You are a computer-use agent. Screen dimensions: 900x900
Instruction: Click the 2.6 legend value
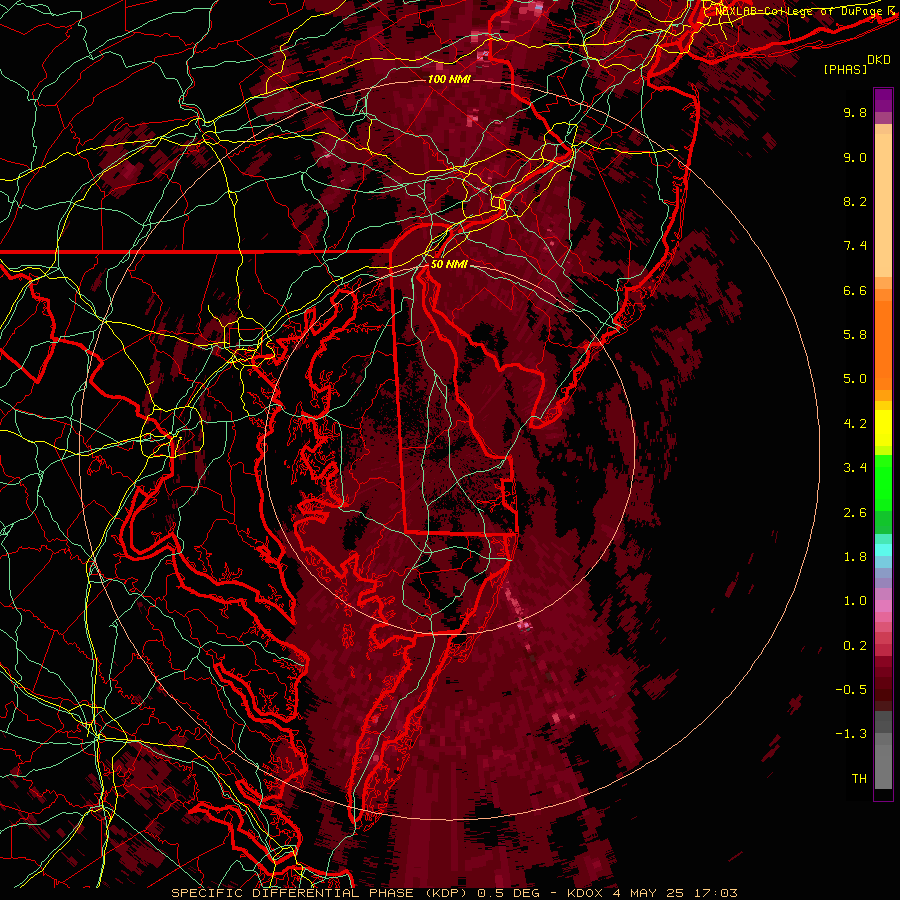(x=855, y=513)
